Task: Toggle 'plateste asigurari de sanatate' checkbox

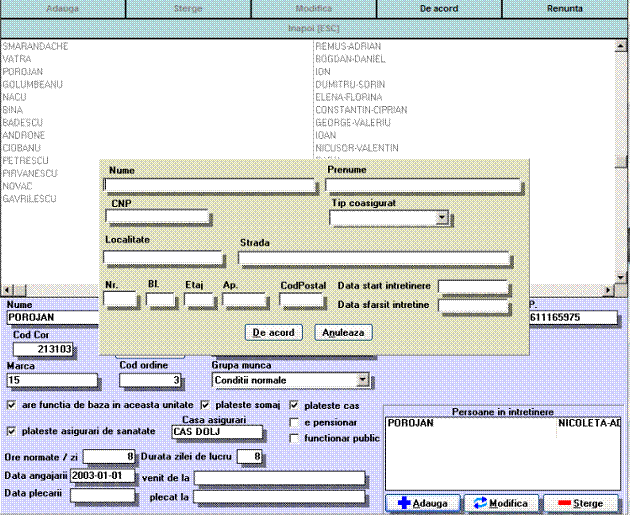Action: click(x=11, y=431)
